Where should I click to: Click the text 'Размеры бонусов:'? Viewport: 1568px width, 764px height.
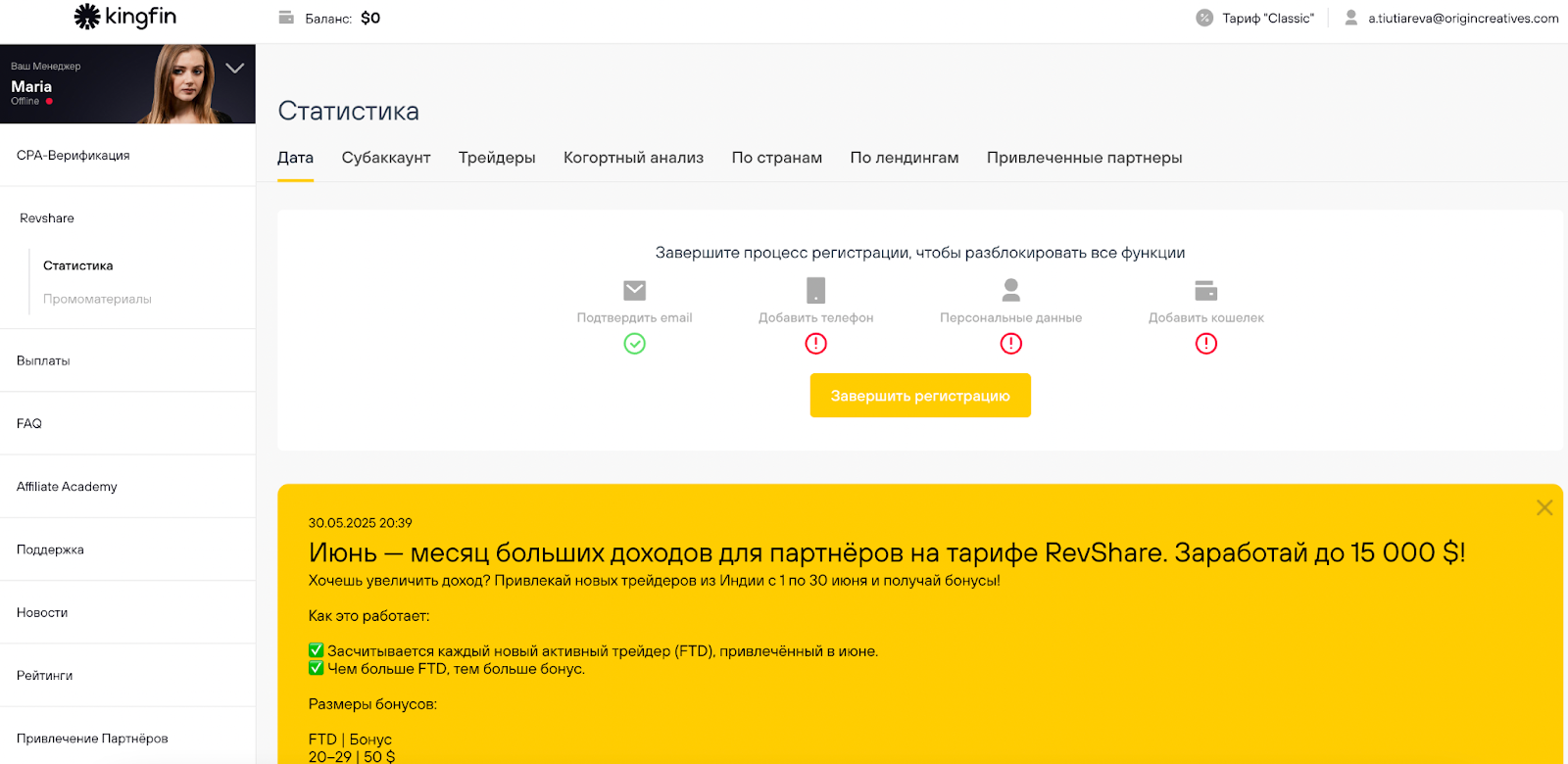tap(372, 704)
